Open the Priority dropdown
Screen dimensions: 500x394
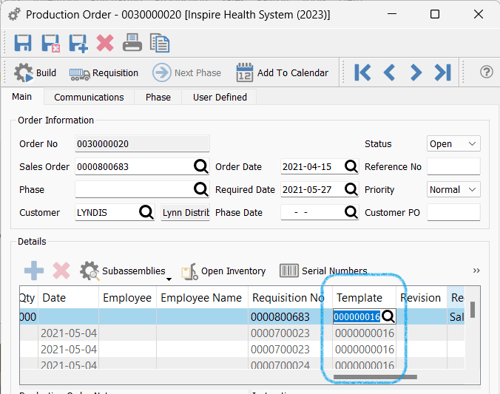coord(453,189)
